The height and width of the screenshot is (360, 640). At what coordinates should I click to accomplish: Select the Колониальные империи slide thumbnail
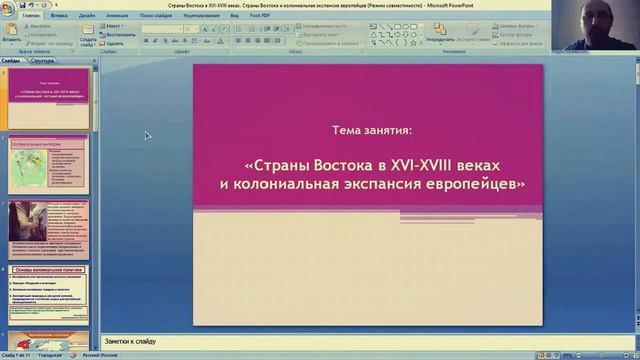click(x=49, y=164)
